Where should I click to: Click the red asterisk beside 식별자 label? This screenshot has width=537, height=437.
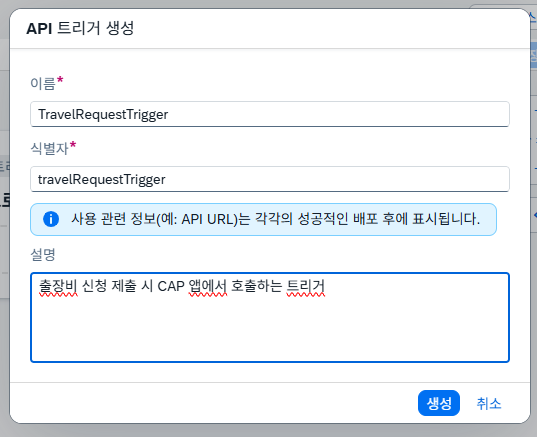(73, 145)
